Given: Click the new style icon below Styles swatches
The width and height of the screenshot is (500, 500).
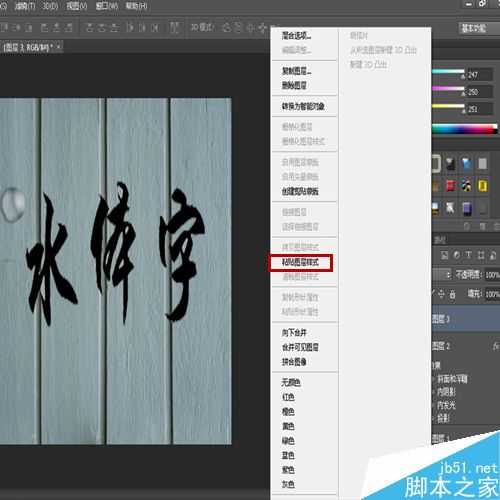Looking at the screenshot, I should 482,227.
